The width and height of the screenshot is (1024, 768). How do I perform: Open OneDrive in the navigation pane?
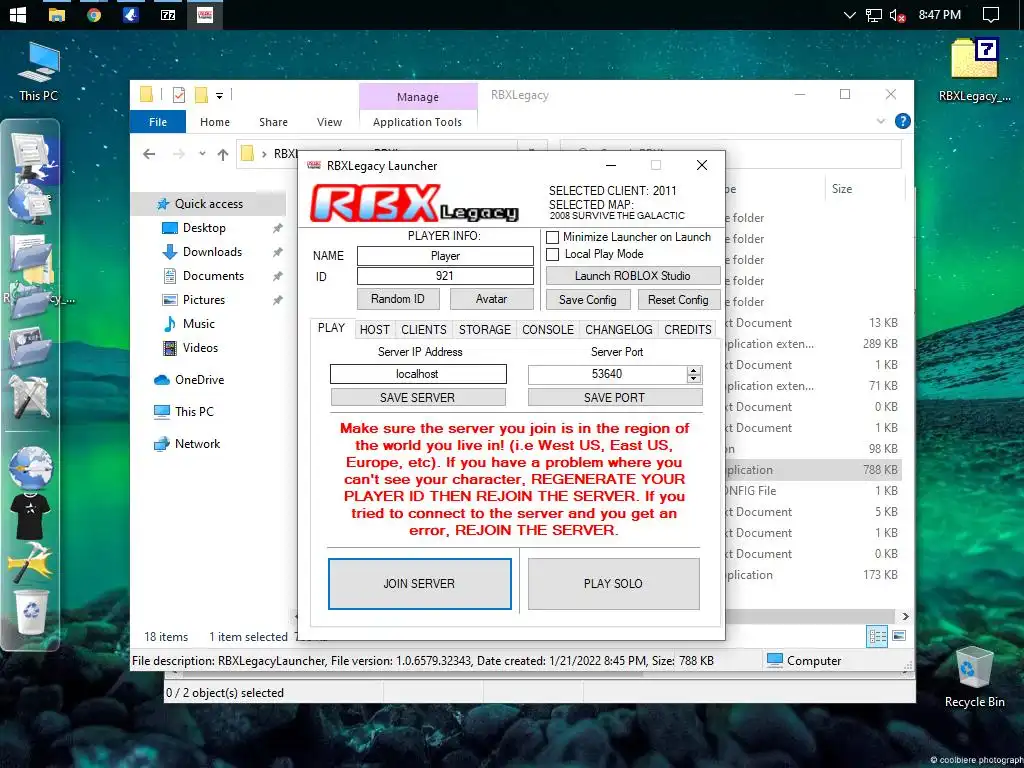pyautogui.click(x=199, y=379)
